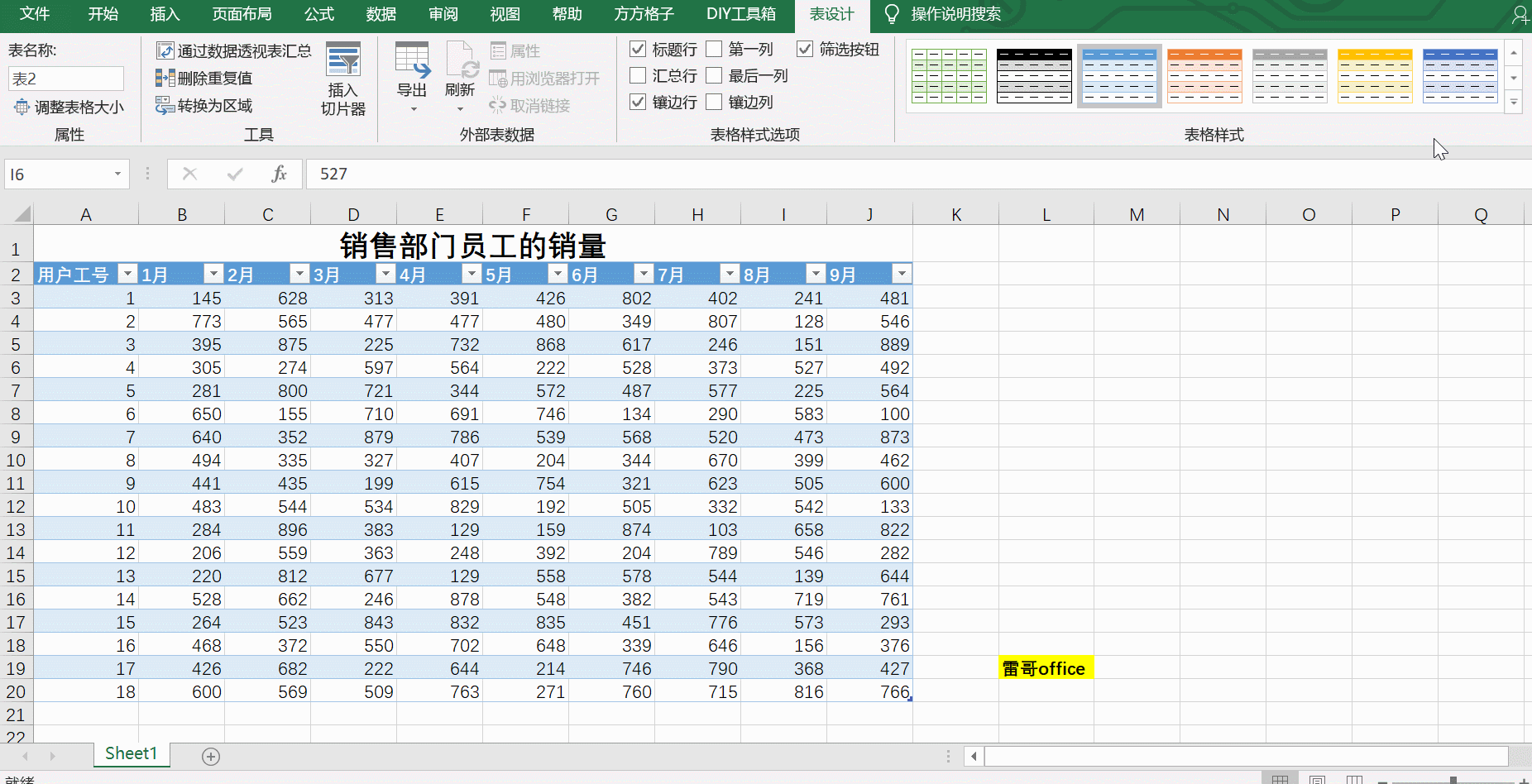Viewport: 1532px width, 784px height.
Task: Click the 插入切片器 slicer icon
Action: point(343,59)
